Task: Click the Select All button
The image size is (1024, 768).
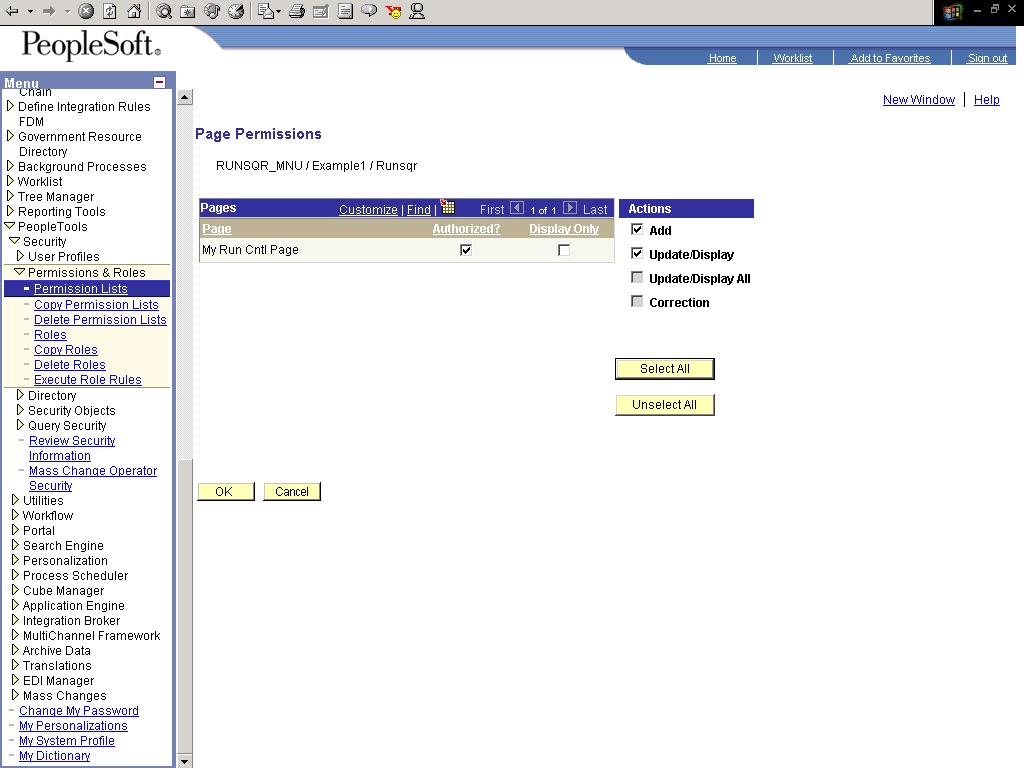Action: (664, 368)
